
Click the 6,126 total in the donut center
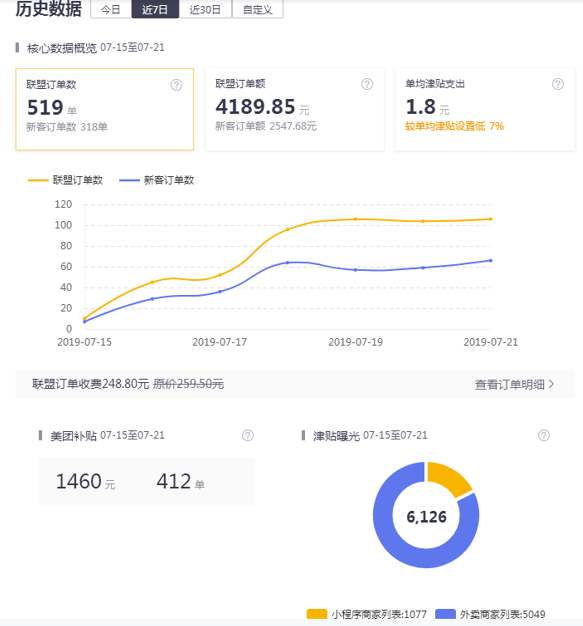coord(426,517)
